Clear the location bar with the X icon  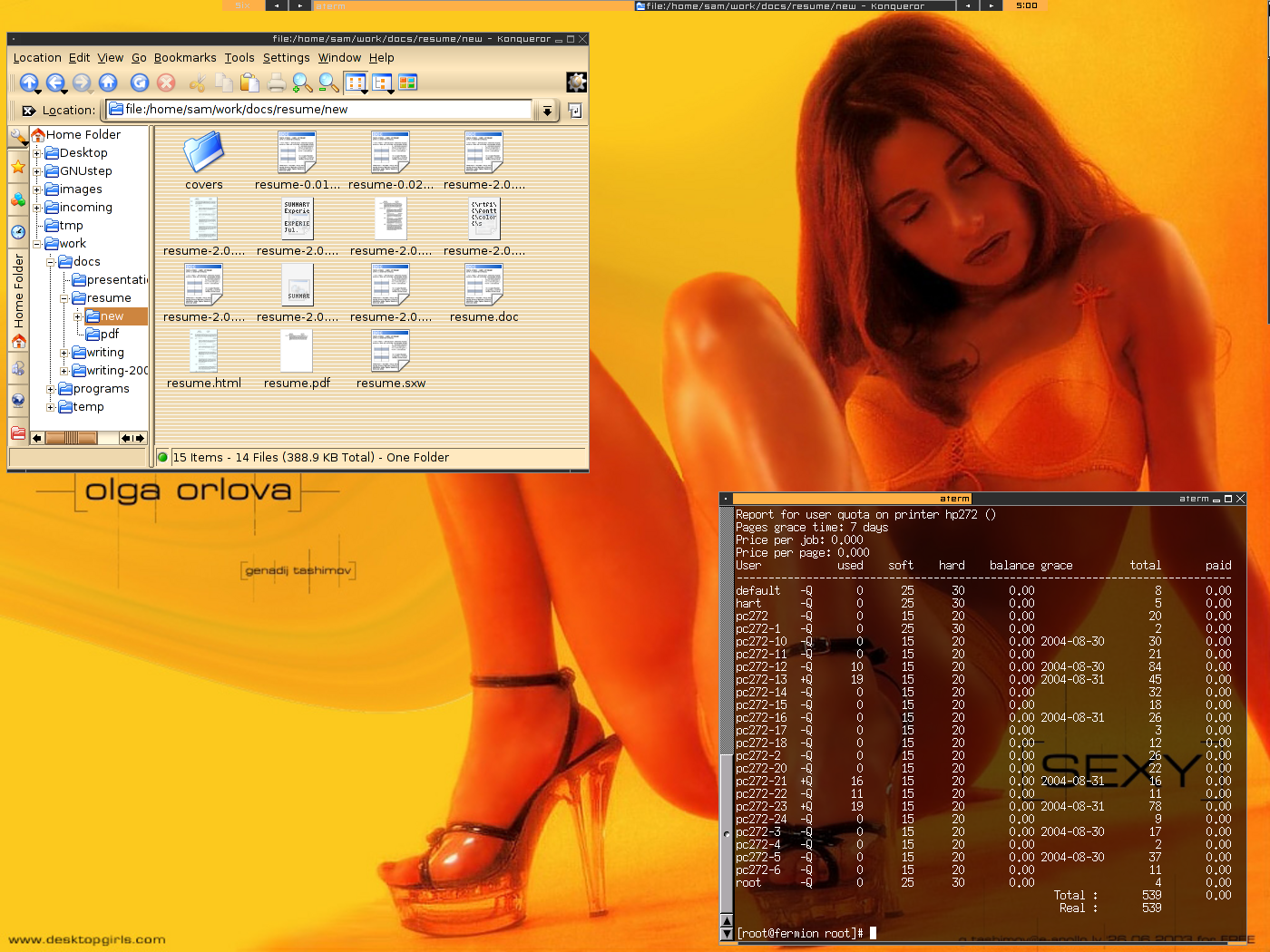(29, 111)
